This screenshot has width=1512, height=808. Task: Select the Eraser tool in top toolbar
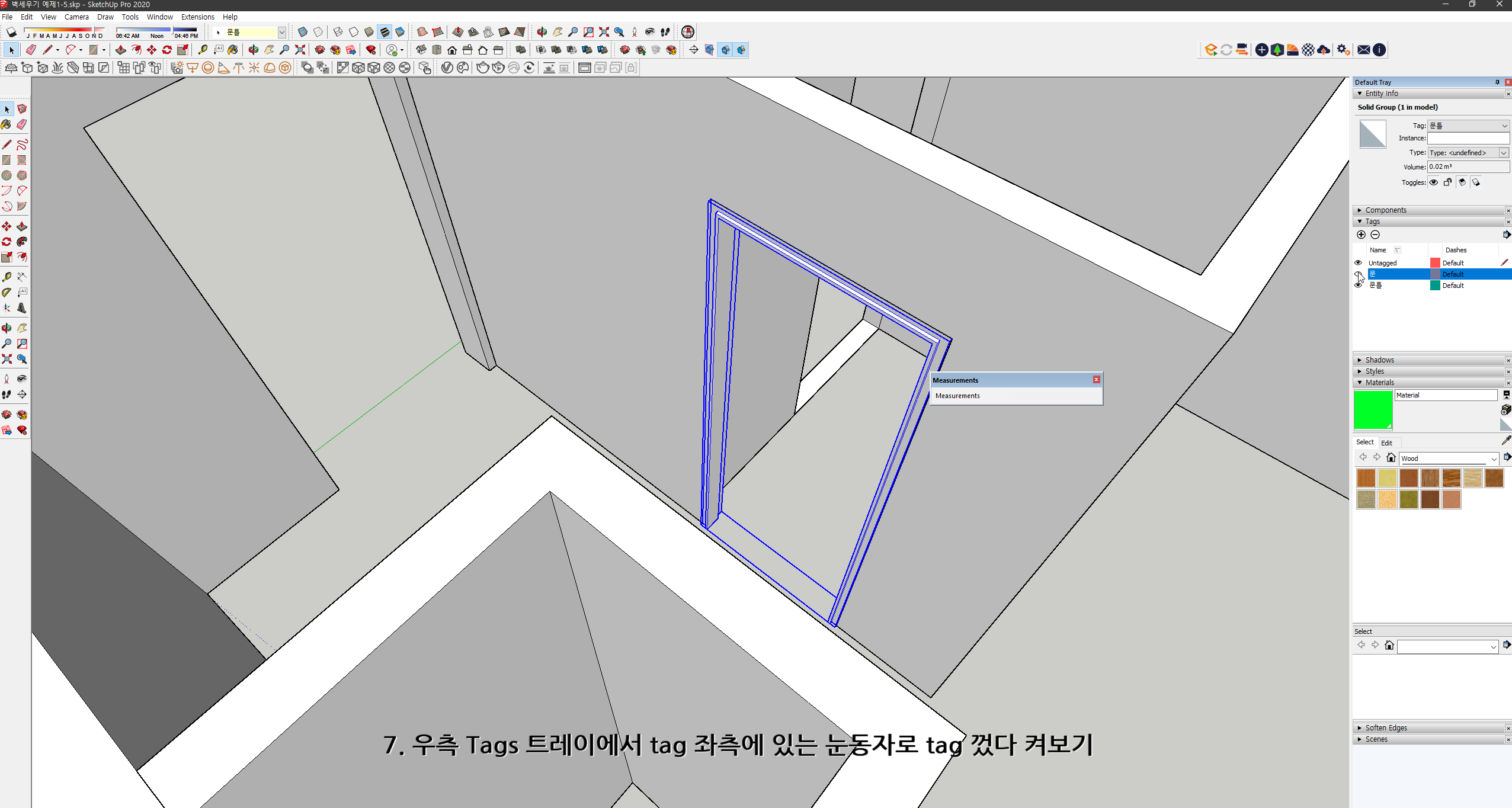[31, 50]
